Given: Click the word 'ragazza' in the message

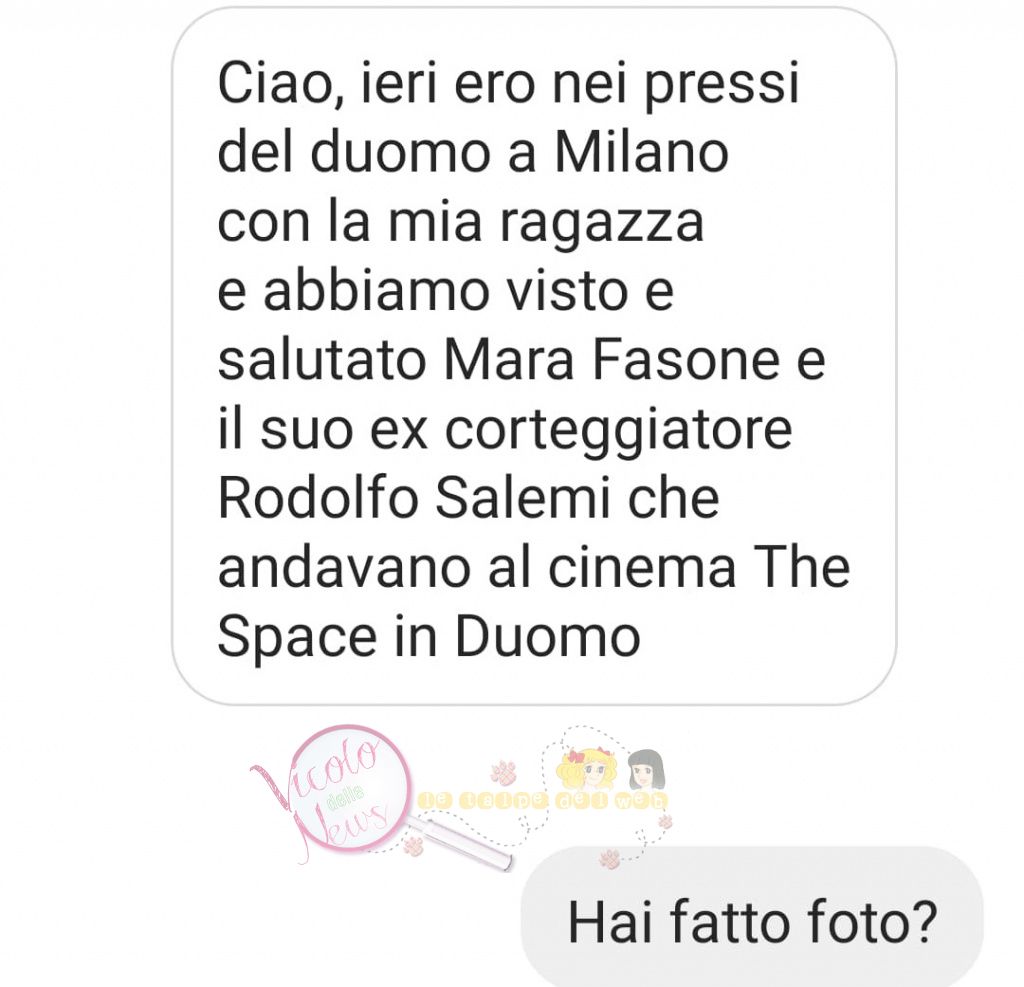Looking at the screenshot, I should pos(601,222).
